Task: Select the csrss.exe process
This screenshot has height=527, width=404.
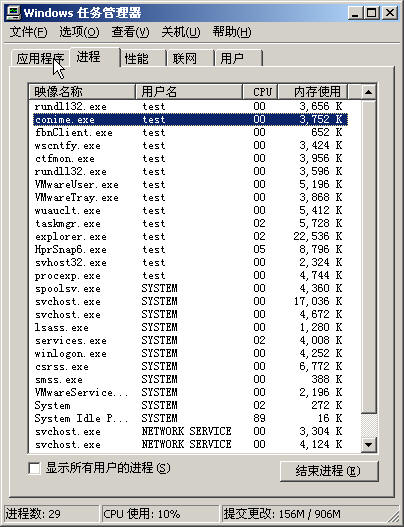Action: [x=62, y=367]
